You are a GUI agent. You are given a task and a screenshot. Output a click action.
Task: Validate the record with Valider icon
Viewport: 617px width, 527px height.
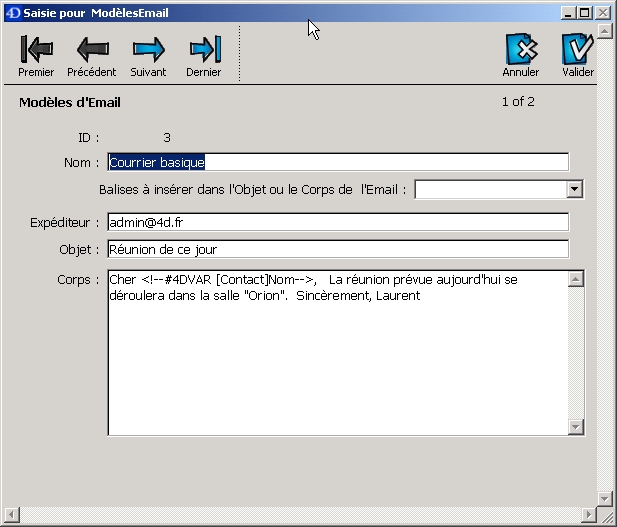[x=577, y=50]
